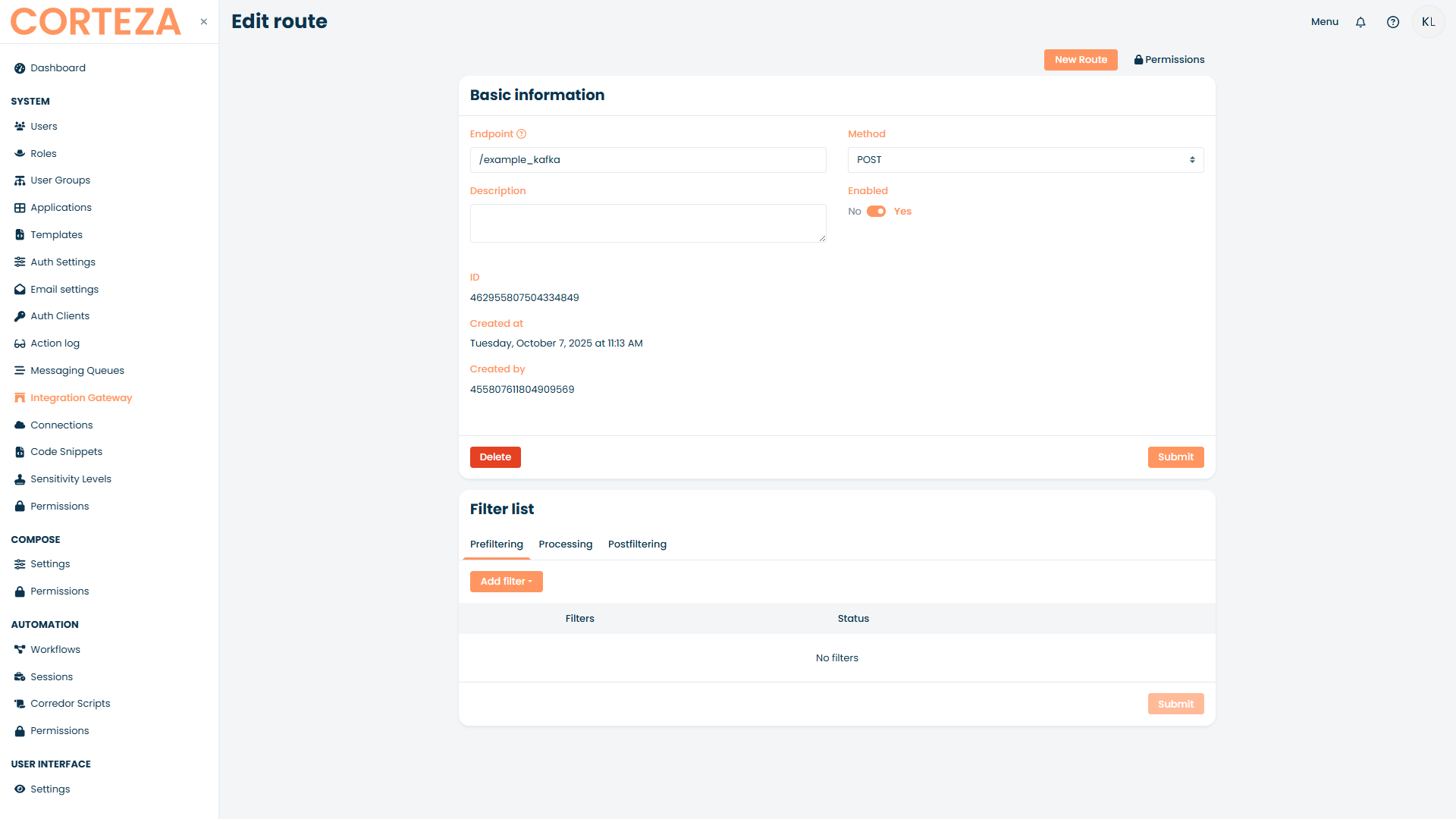Click the Users icon
The height and width of the screenshot is (819, 1456).
coord(20,127)
